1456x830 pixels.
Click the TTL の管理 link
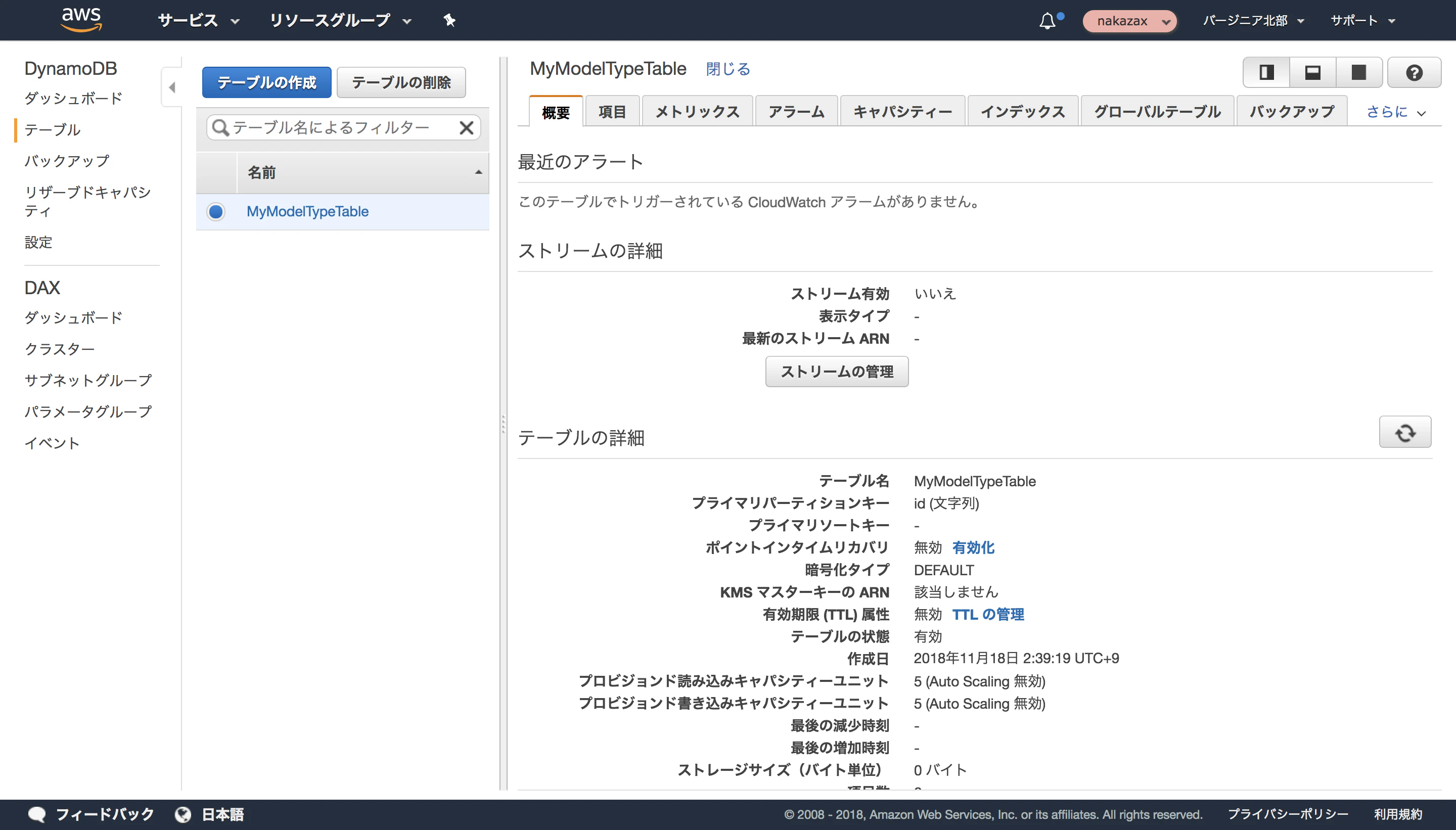point(988,615)
